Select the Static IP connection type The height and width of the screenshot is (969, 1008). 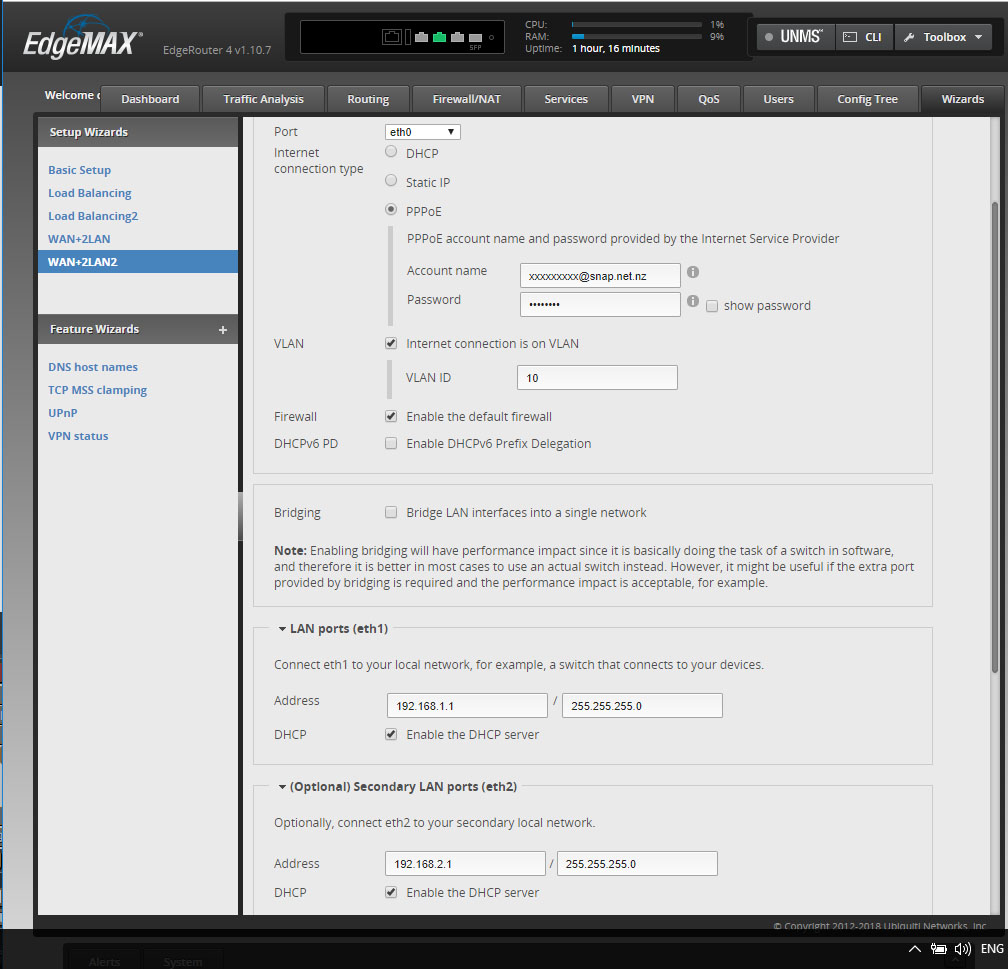(391, 181)
